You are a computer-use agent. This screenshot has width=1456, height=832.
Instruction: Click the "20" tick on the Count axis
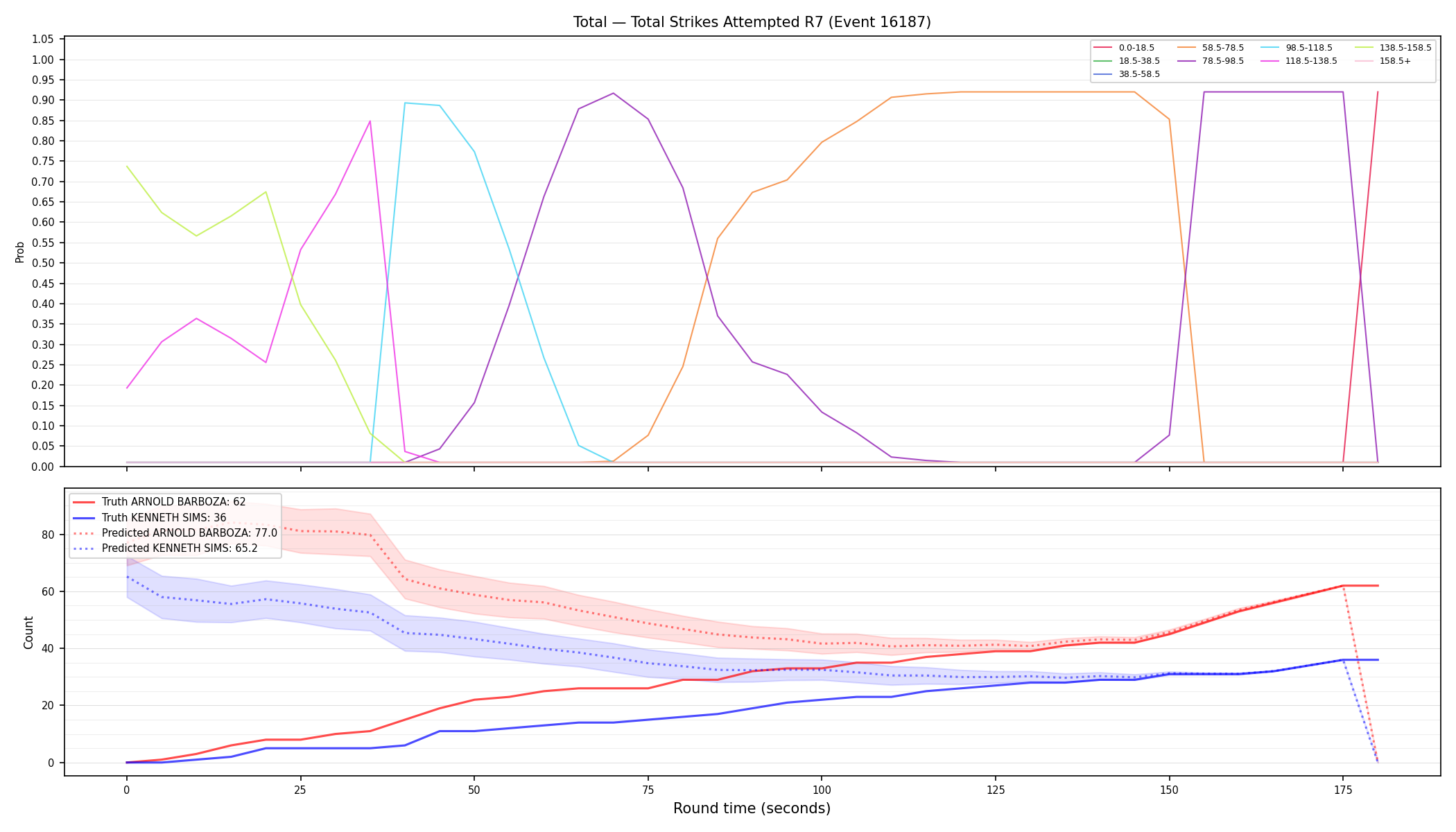49,706
